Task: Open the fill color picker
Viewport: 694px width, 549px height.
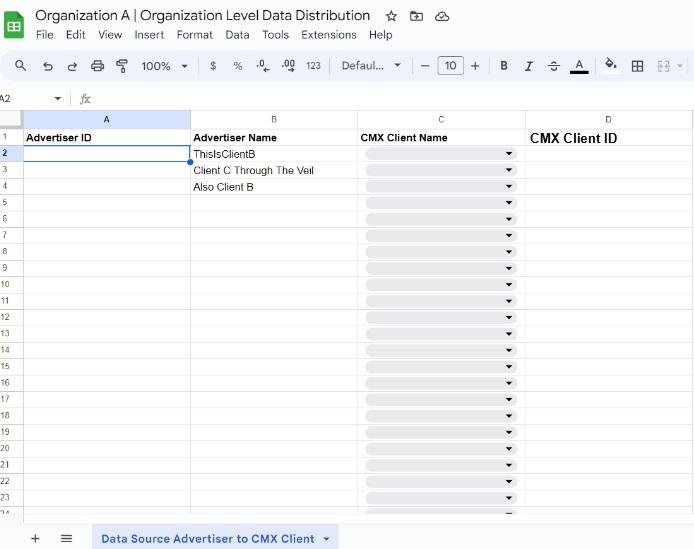Action: 611,65
